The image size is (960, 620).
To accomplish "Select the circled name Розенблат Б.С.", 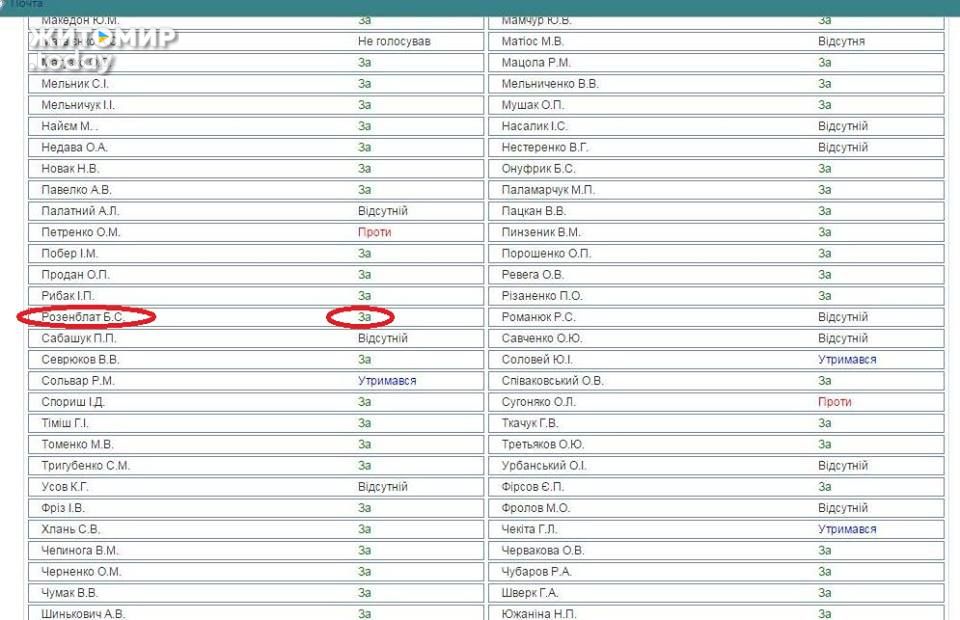I will (82, 317).
